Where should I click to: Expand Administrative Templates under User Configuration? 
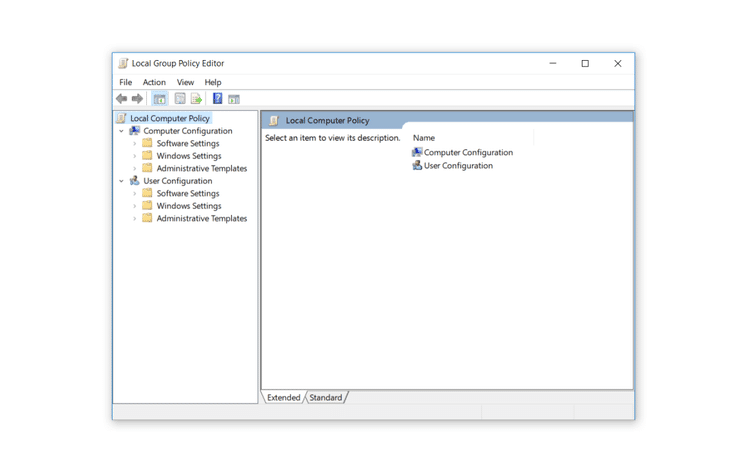pyautogui.click(x=134, y=218)
